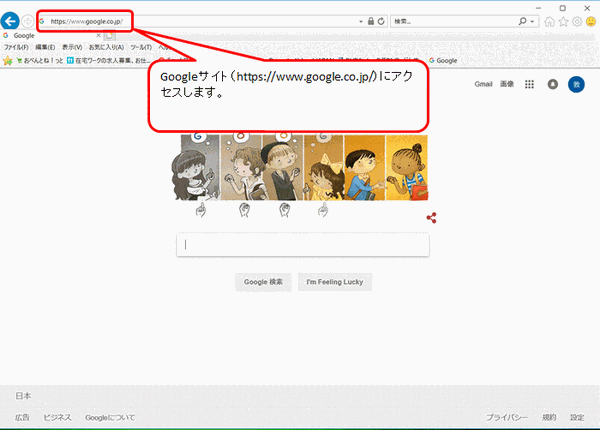Open the 編集(E) menu

pyautogui.click(x=45, y=47)
